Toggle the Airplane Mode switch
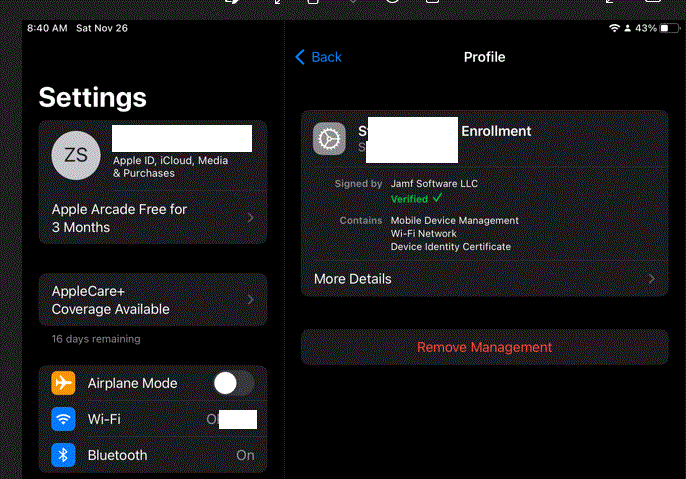The height and width of the screenshot is (479, 686). pyautogui.click(x=234, y=383)
